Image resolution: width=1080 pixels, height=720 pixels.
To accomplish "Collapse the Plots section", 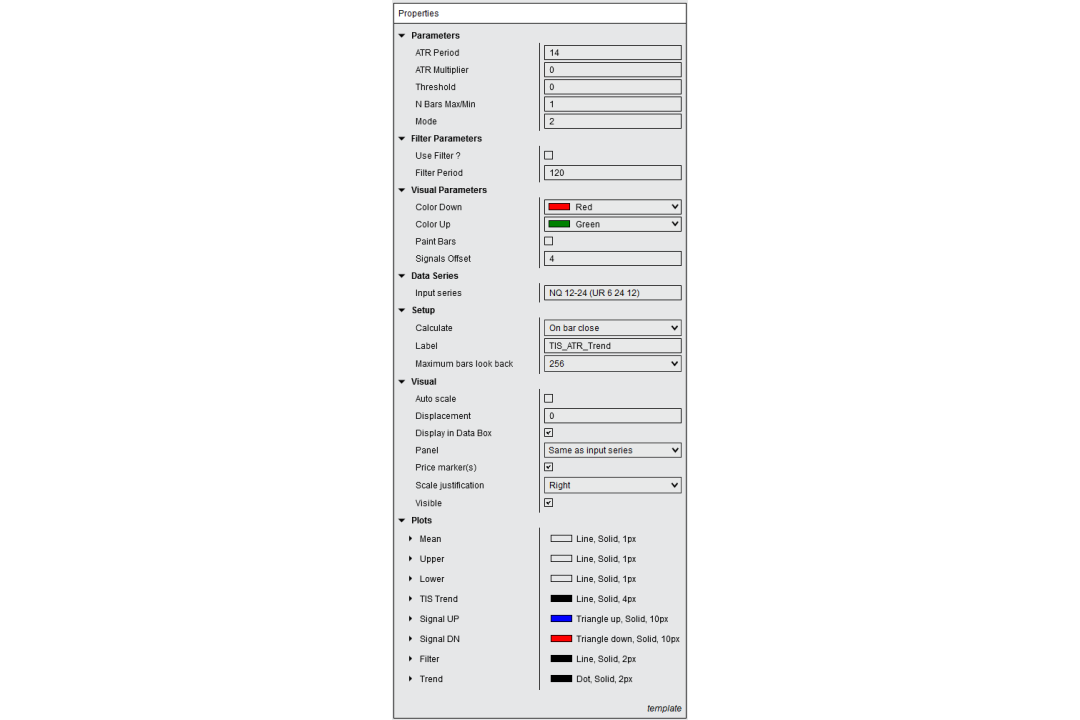I will (402, 521).
